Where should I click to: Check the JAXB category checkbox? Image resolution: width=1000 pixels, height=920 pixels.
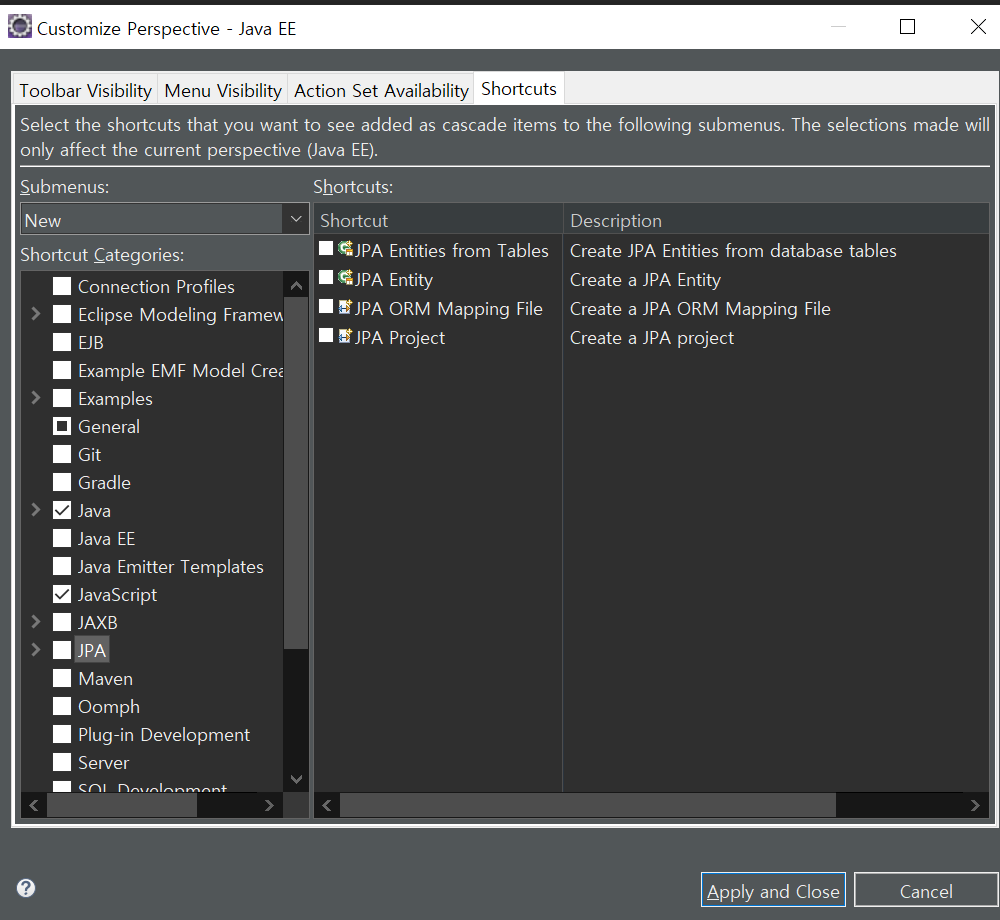(x=62, y=622)
